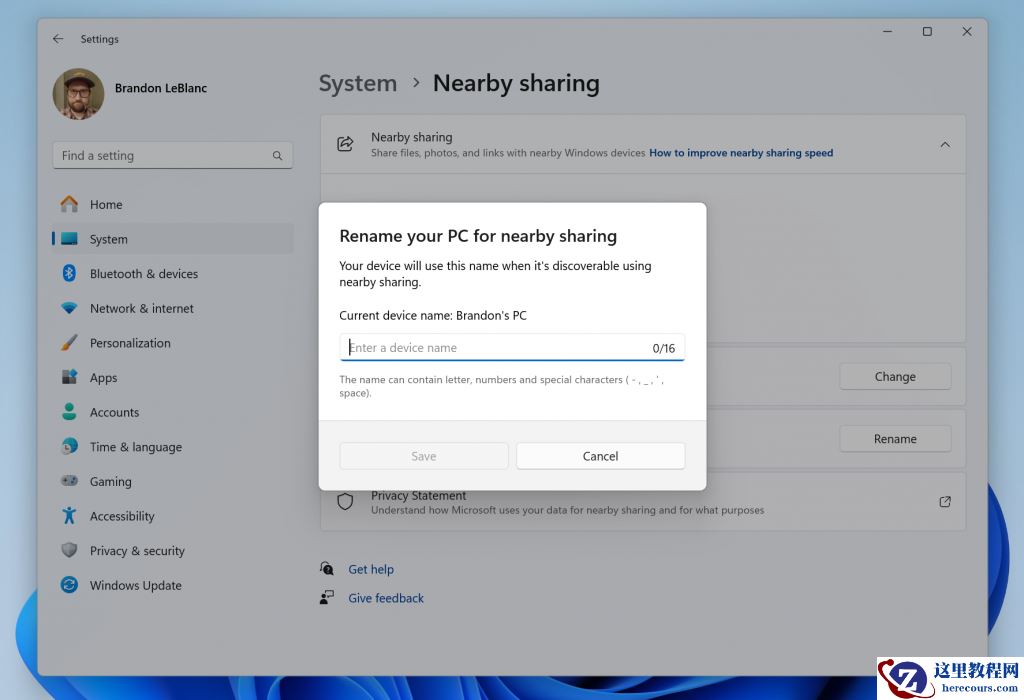Open the Accessibility figure icon

pos(69,516)
